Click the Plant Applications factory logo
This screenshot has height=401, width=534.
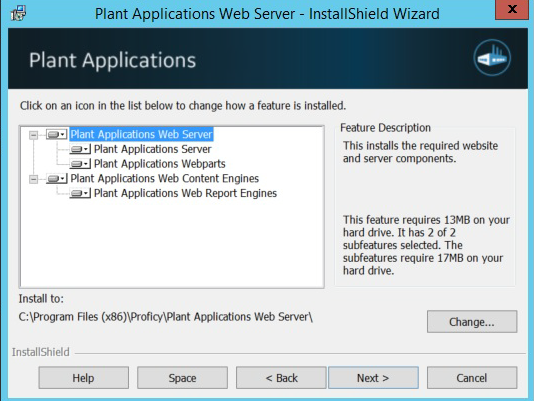(492, 58)
